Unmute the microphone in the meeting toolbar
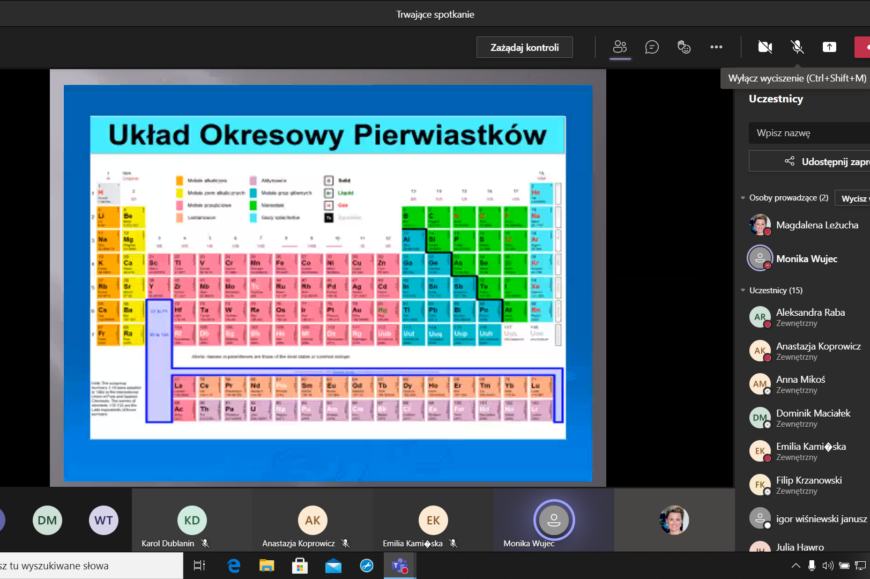 [x=797, y=47]
